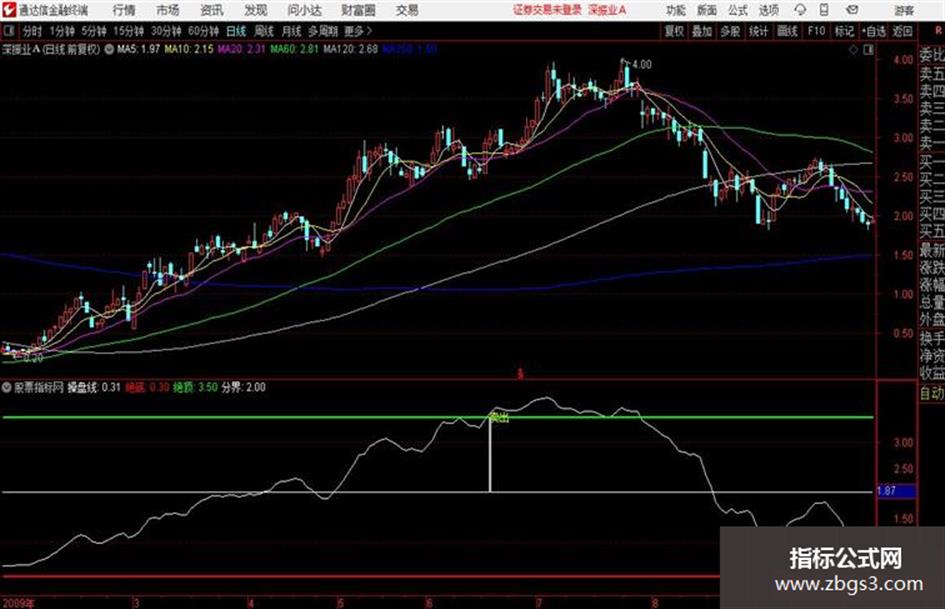This screenshot has width=945, height=609.
Task: Open the mail envelope icon
Action: tap(852, 10)
